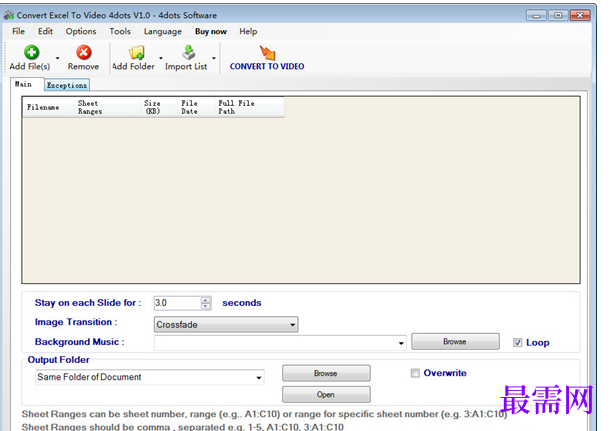Open the Language menu

[163, 32]
